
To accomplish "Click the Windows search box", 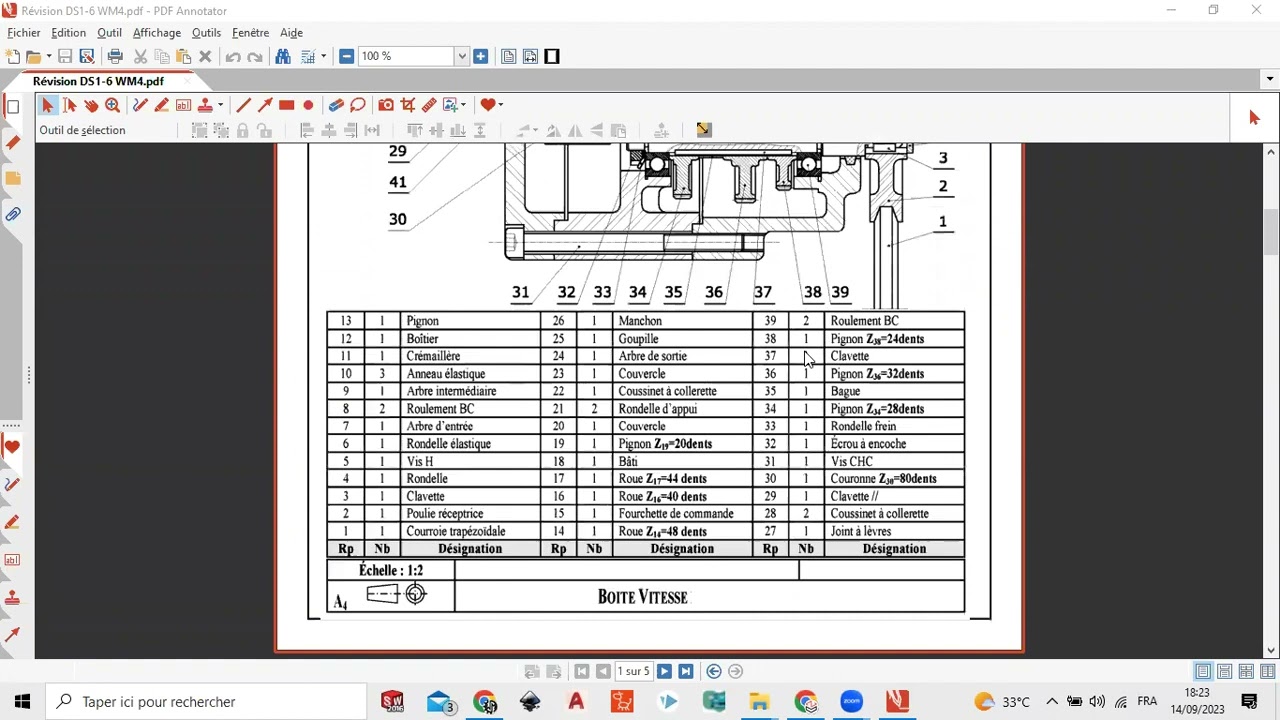I will point(208,702).
